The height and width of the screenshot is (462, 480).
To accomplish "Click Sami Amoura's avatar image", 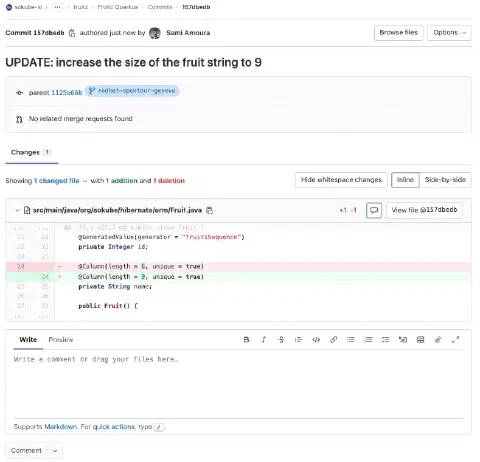I will pyautogui.click(x=155, y=33).
